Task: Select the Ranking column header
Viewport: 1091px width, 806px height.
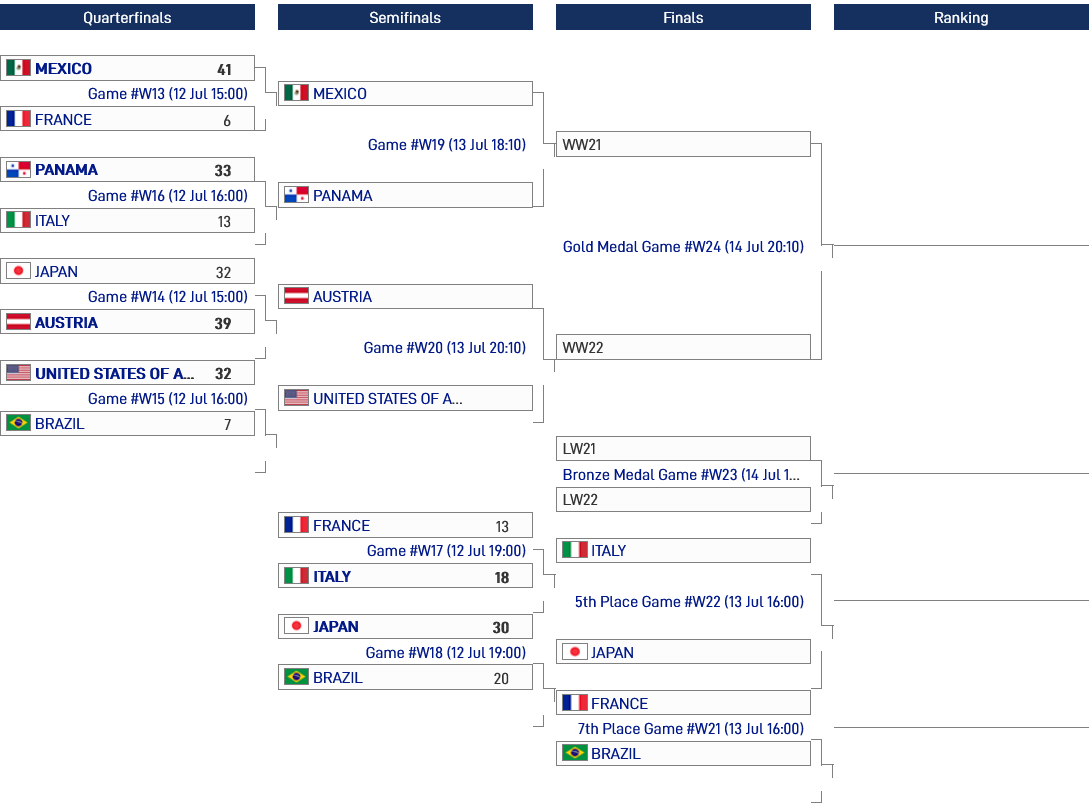Action: [x=961, y=17]
